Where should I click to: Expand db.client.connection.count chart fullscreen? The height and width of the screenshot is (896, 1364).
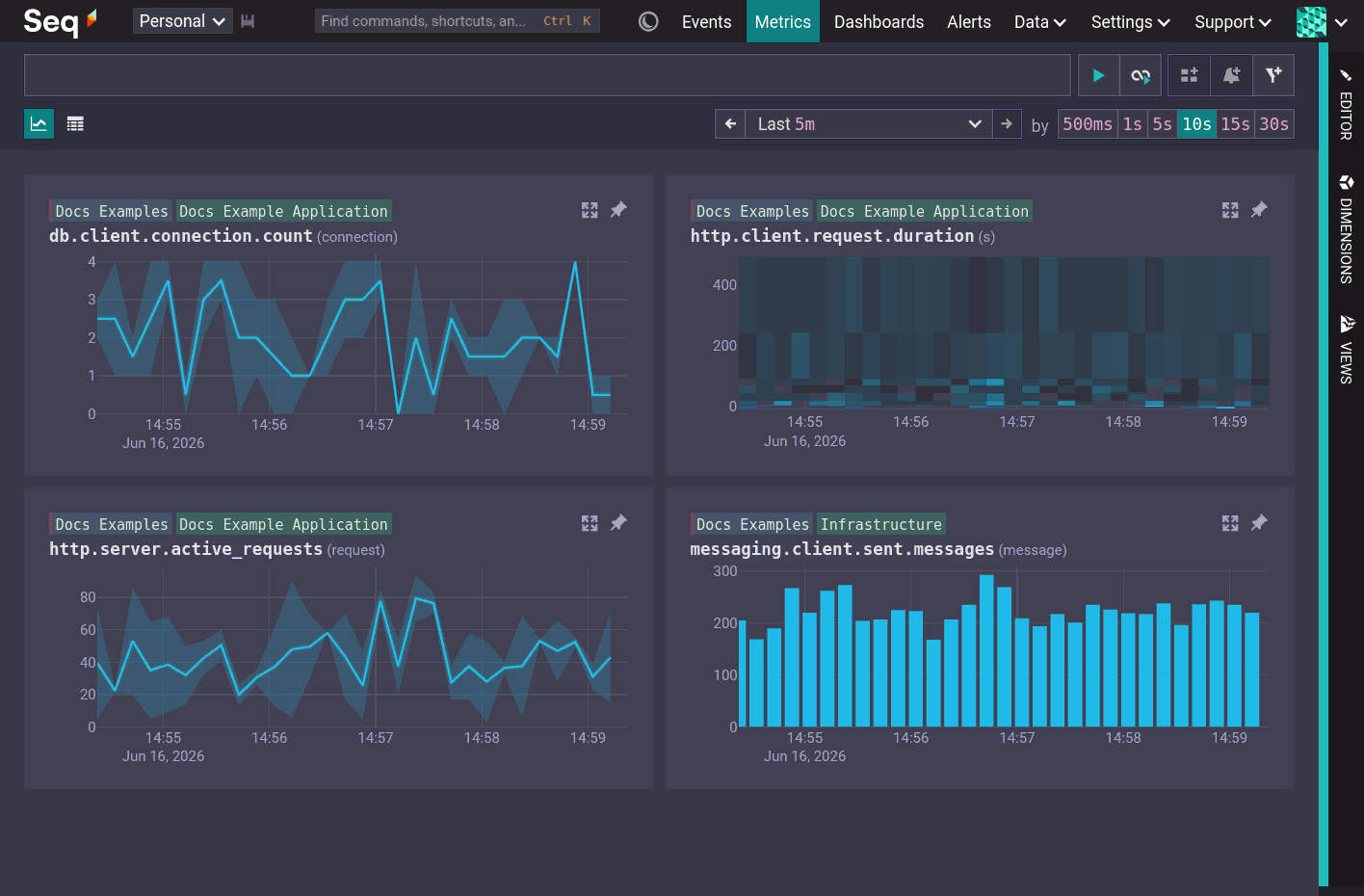pyautogui.click(x=590, y=210)
